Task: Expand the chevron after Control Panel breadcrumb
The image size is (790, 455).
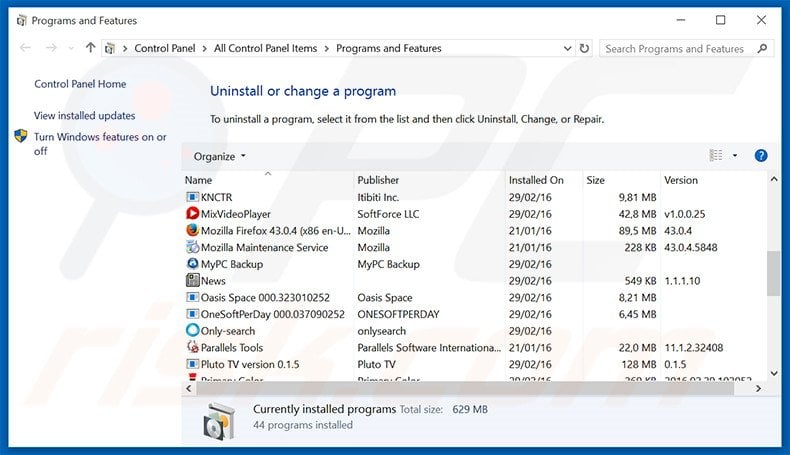Action: click(205, 48)
